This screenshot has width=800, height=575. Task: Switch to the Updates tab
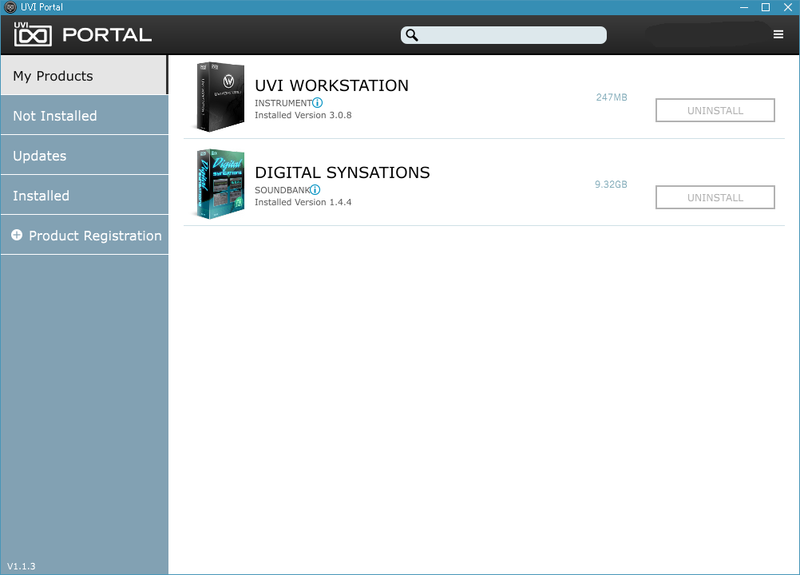pyautogui.click(x=84, y=155)
